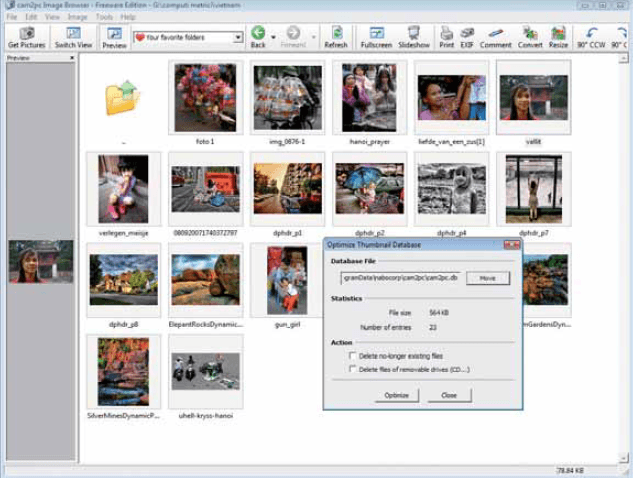
Task: Toggle Switch View in the toolbar
Action: (73, 37)
